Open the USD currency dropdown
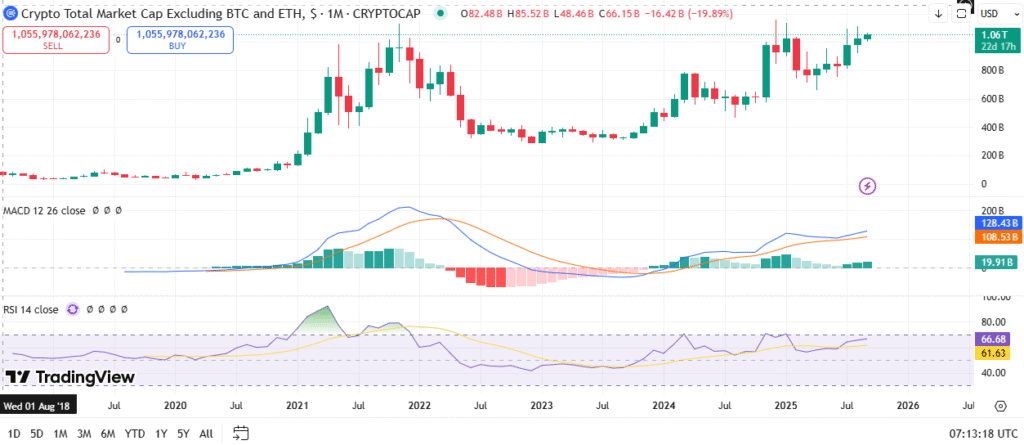1024x445 pixels. 997,14
